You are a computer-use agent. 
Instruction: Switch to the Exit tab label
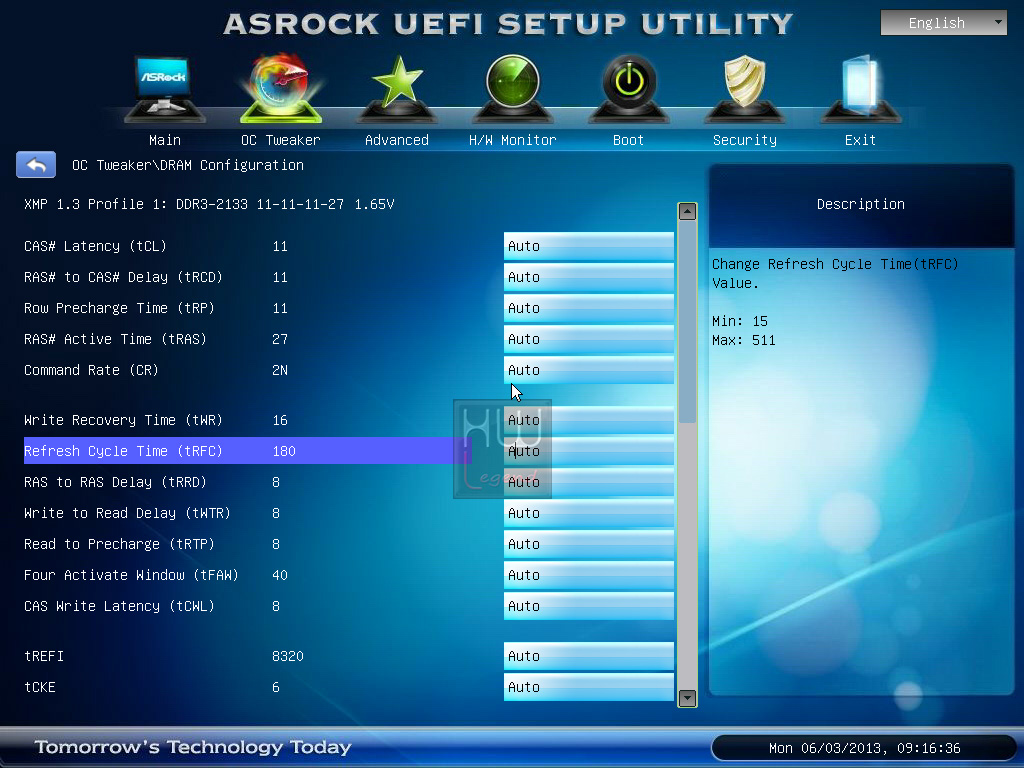click(860, 140)
